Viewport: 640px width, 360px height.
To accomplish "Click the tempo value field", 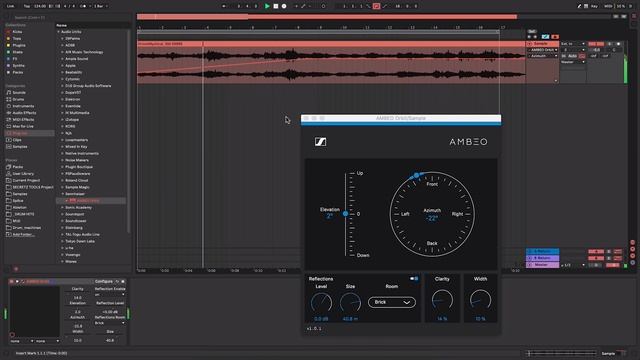I will point(40,6).
